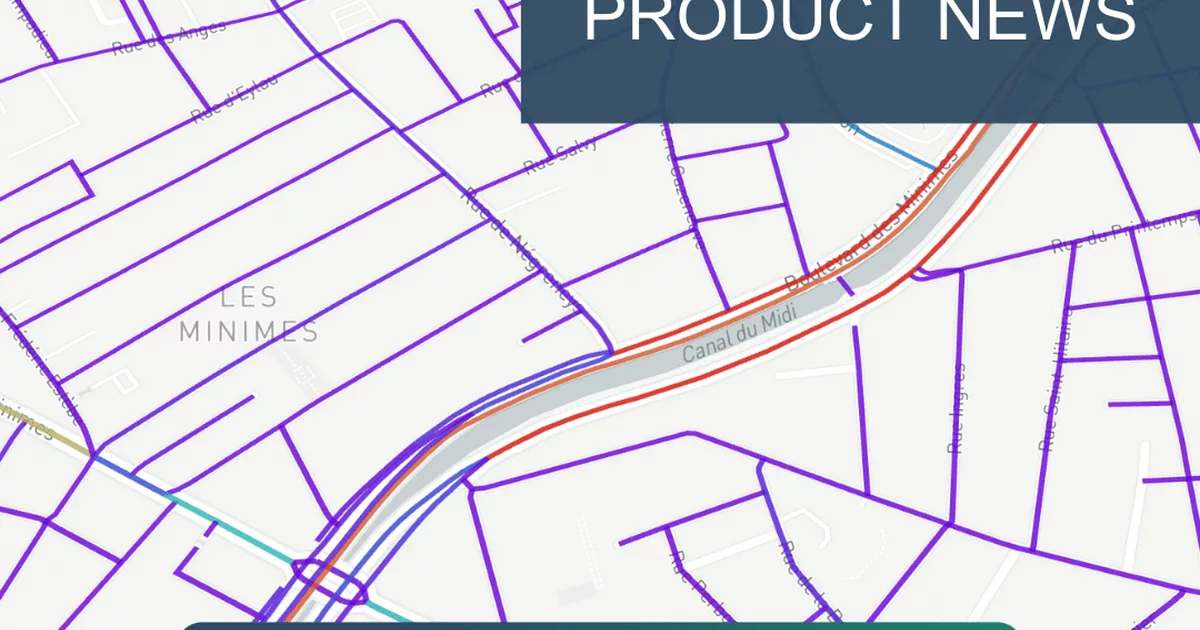
Task: Select the olive-yellow road segment
Action: click(45, 430)
